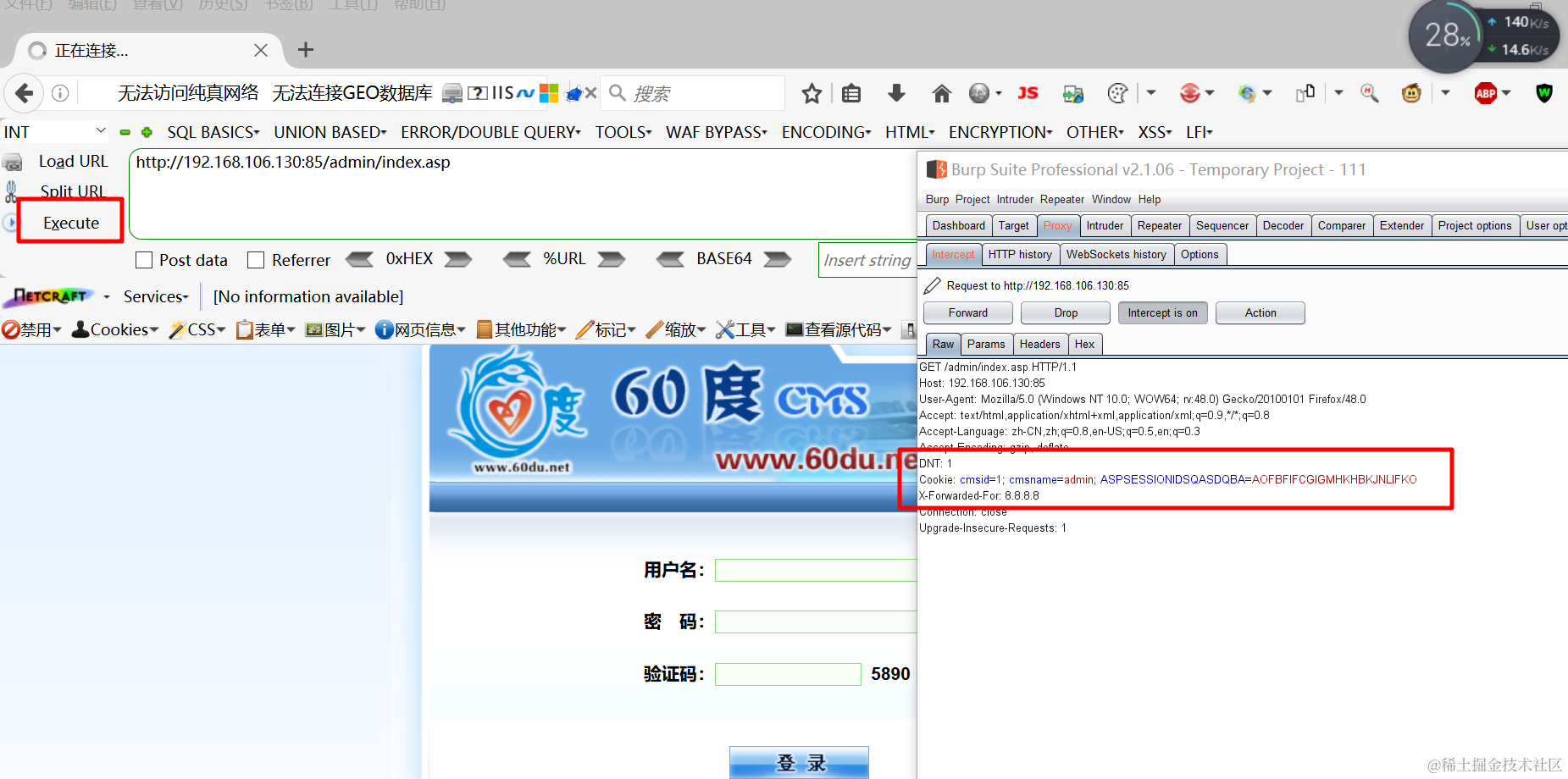Click the blue-yellow globe refresh icon
Screen dimensions: 1568x779
click(1247, 93)
